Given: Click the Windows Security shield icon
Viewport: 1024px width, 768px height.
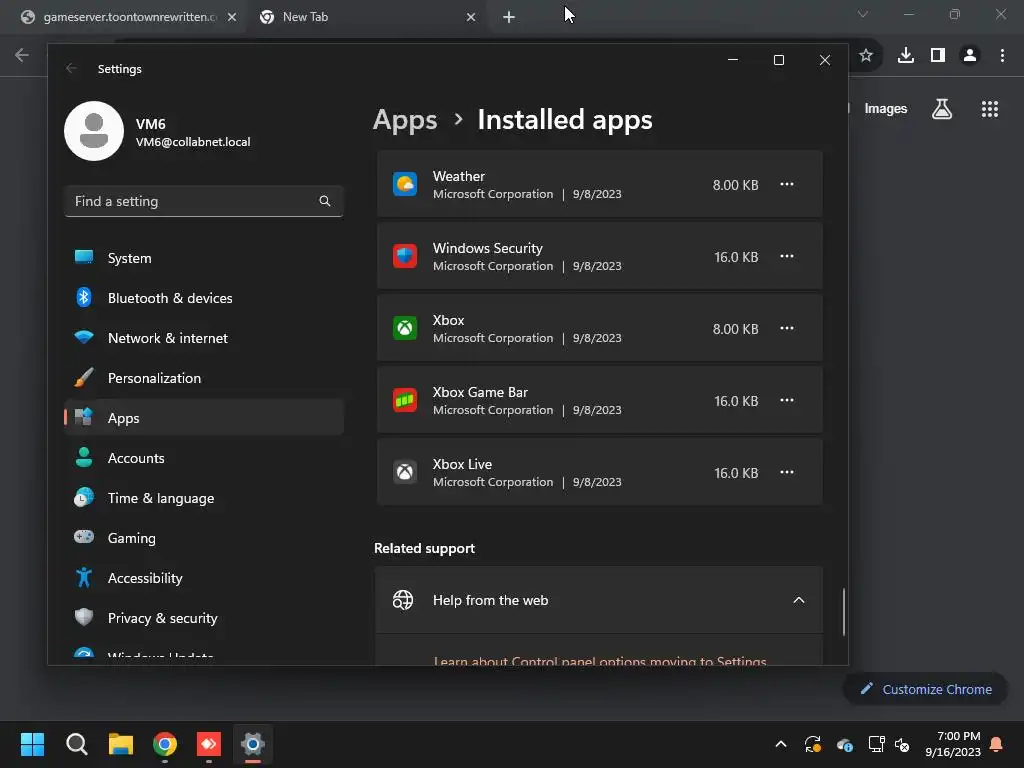Looking at the screenshot, I should [x=405, y=256].
